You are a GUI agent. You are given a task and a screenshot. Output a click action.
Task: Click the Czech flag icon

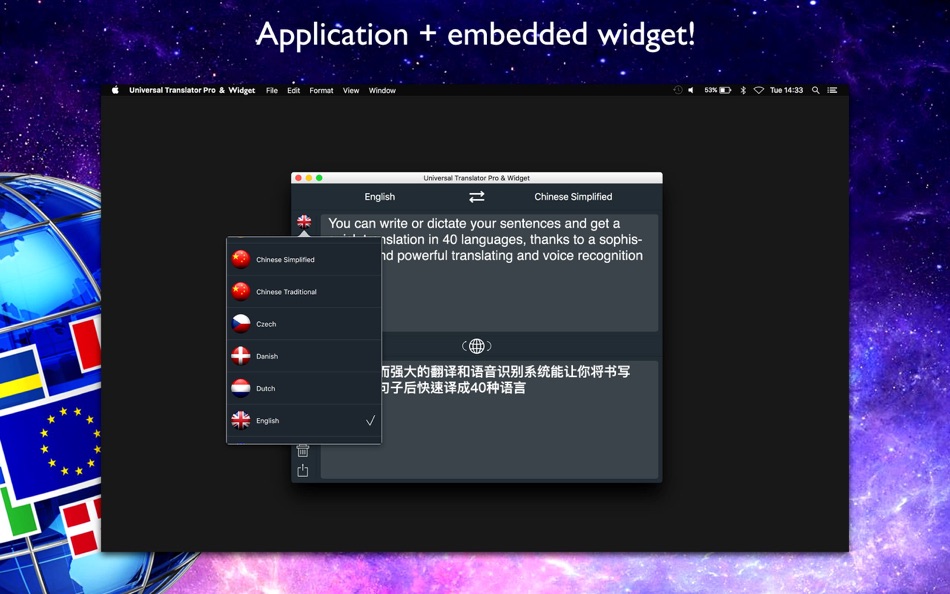(241, 323)
